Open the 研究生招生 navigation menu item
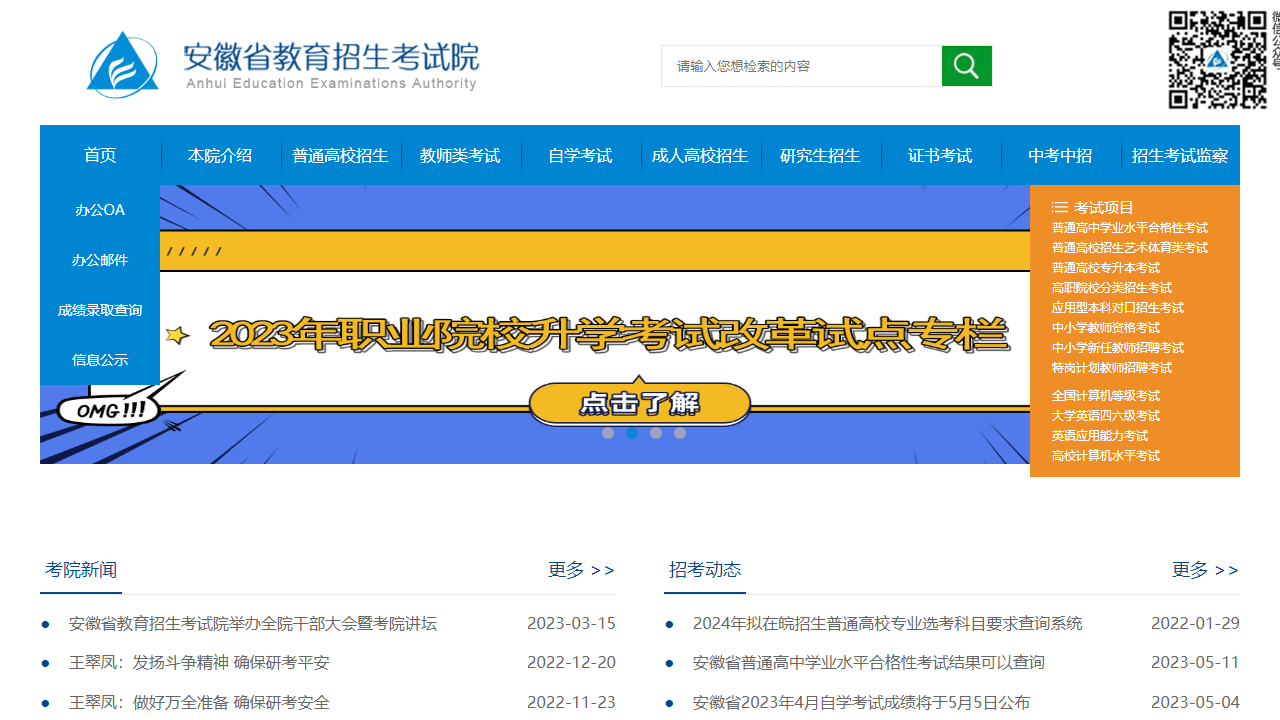Viewport: 1280px width, 720px height. pyautogui.click(x=821, y=155)
